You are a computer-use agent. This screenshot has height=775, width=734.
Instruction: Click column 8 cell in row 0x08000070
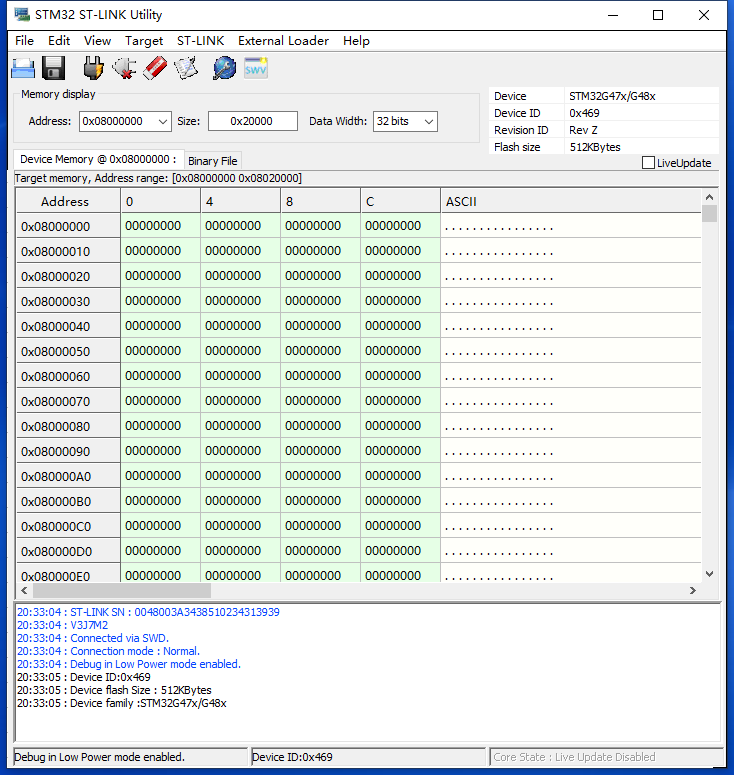tap(320, 401)
